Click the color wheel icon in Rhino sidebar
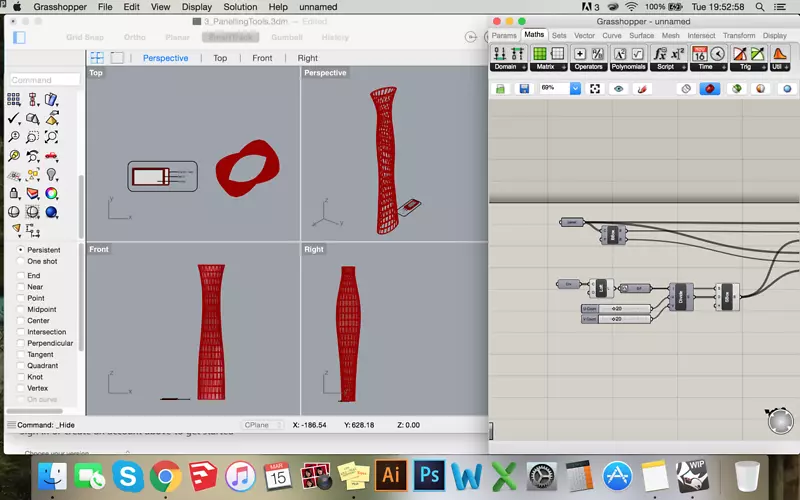 51,193
